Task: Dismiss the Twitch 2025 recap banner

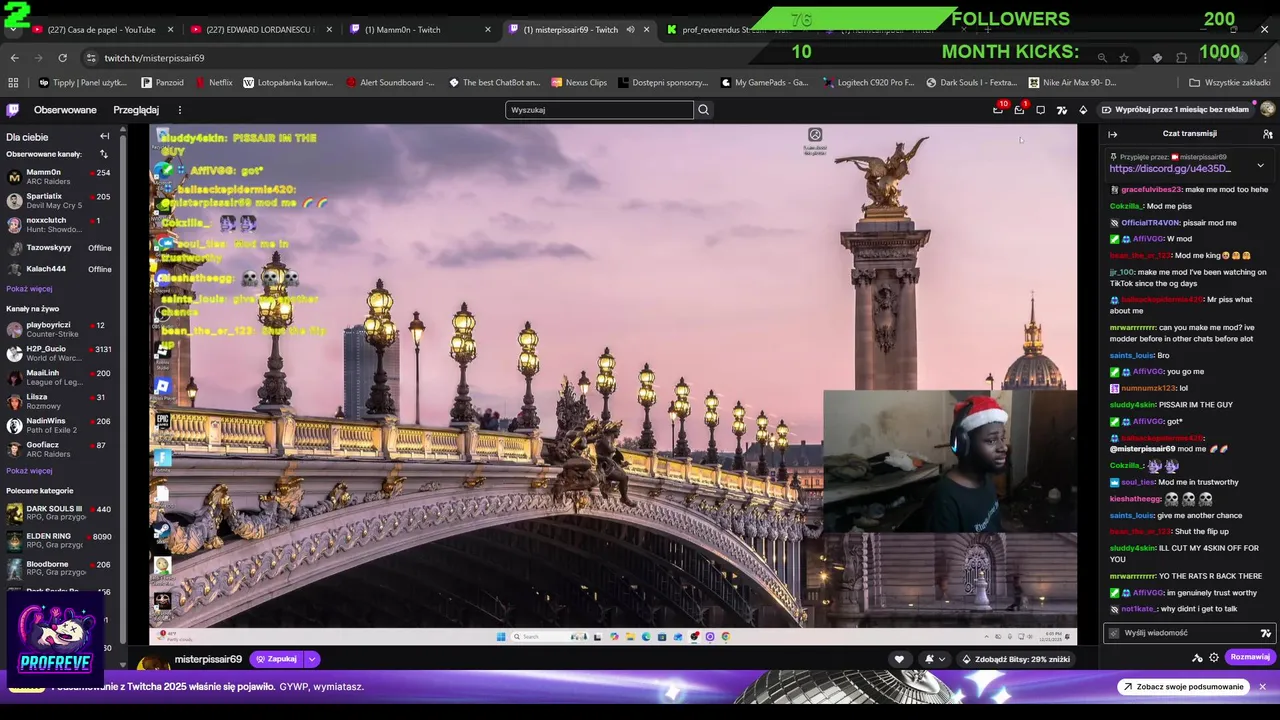Action: coord(1263,687)
